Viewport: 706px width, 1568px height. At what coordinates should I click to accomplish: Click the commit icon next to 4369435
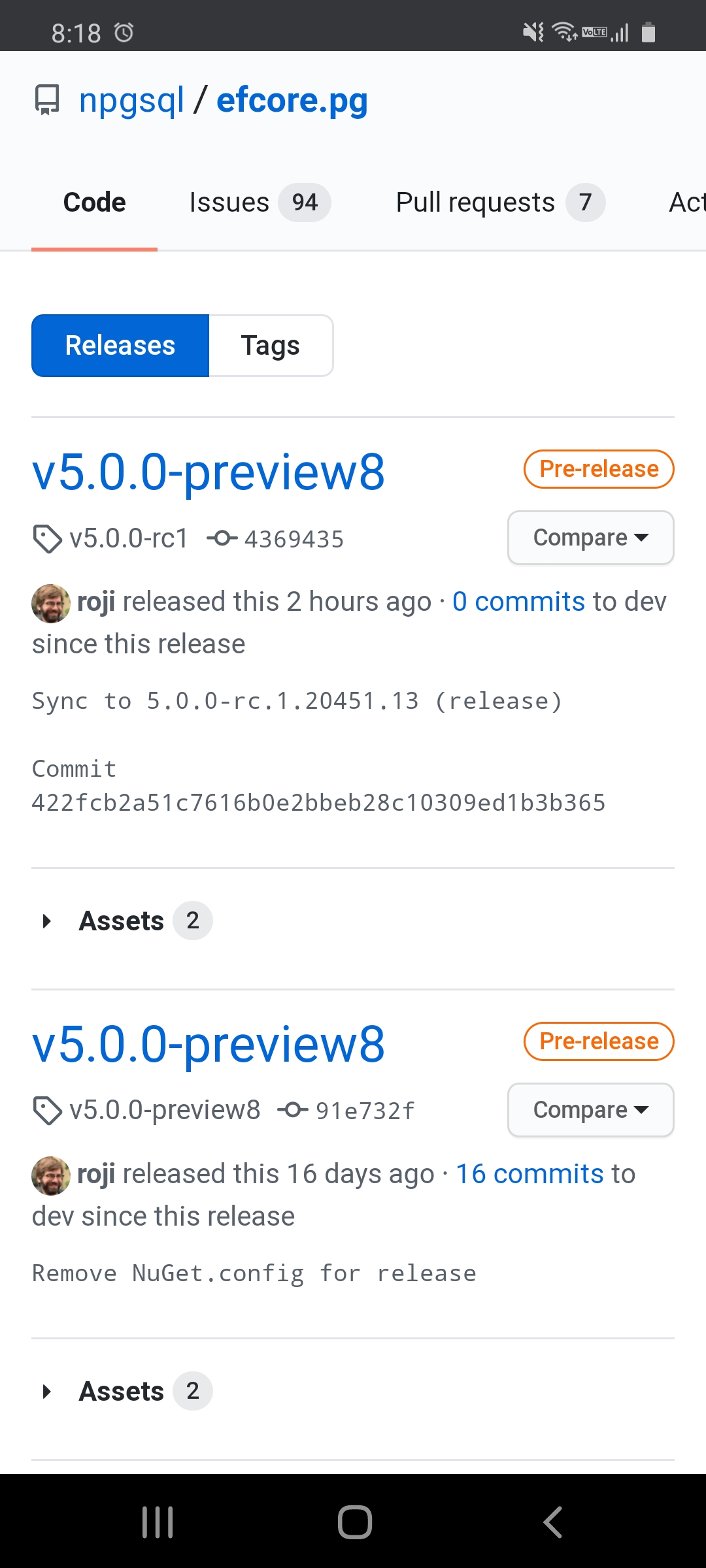223,538
